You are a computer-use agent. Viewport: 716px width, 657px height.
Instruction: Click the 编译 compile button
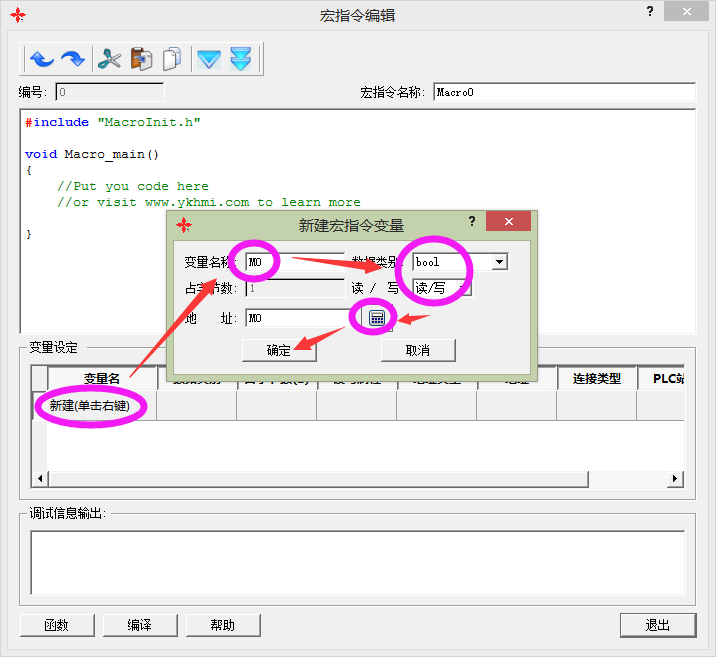[139, 625]
